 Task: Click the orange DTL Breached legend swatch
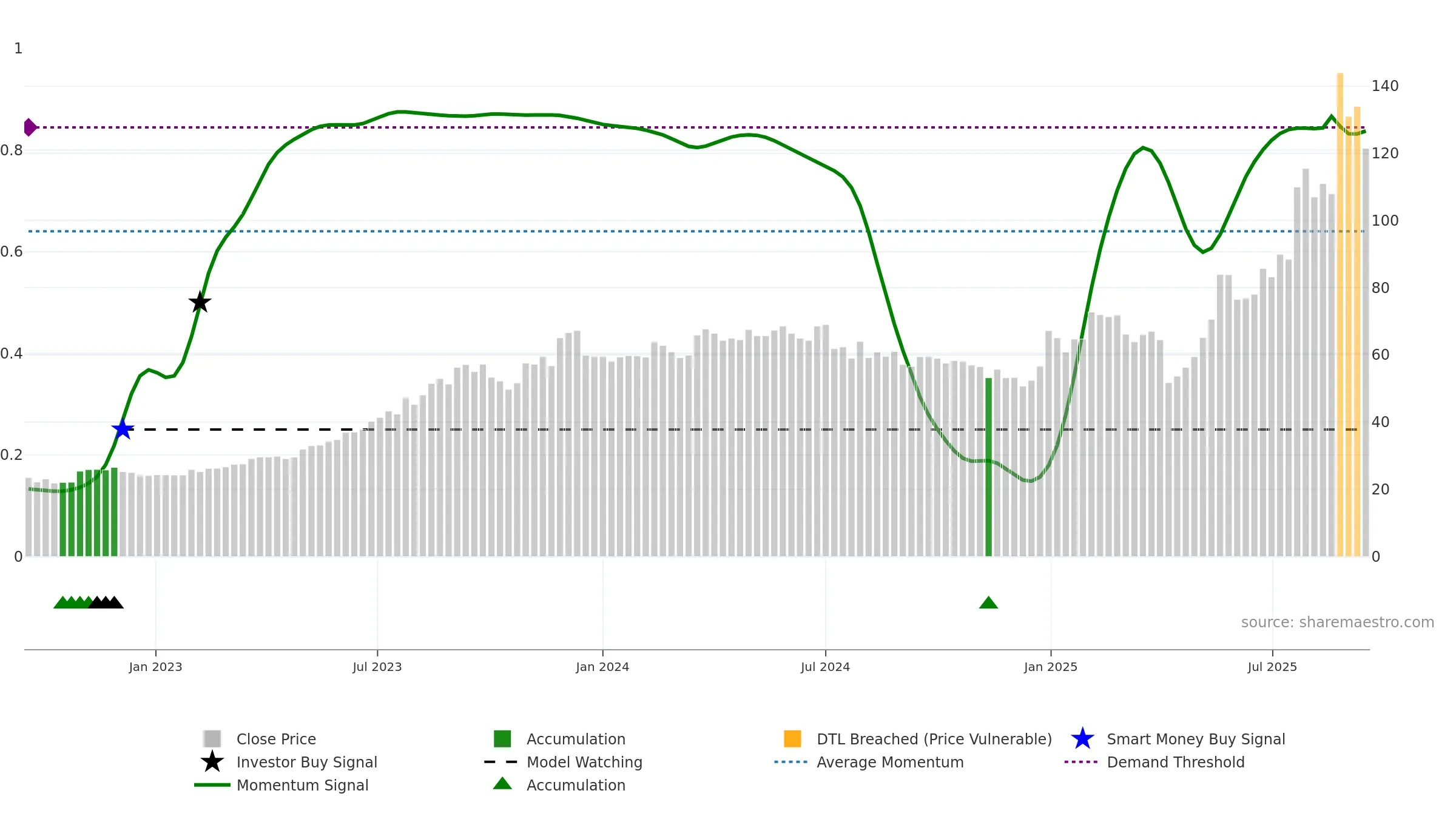pos(792,739)
